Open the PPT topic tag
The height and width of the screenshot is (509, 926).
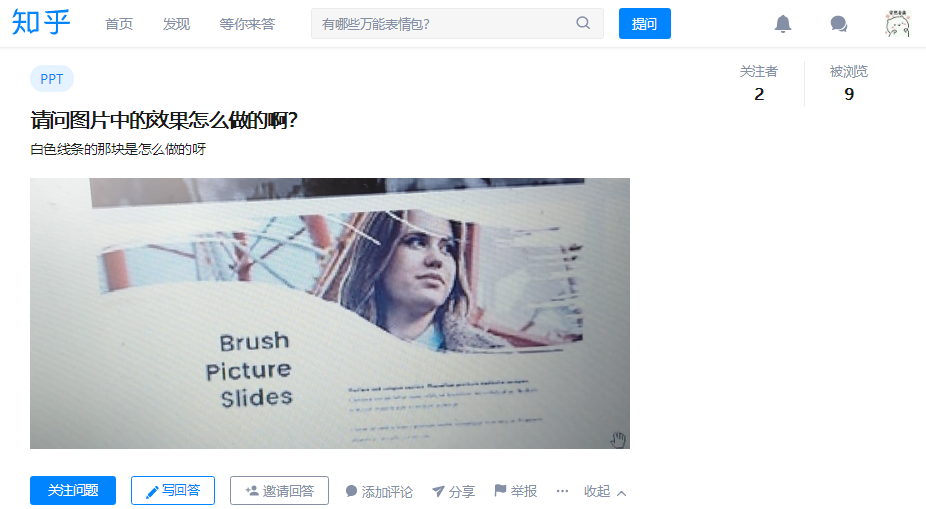coord(51,79)
